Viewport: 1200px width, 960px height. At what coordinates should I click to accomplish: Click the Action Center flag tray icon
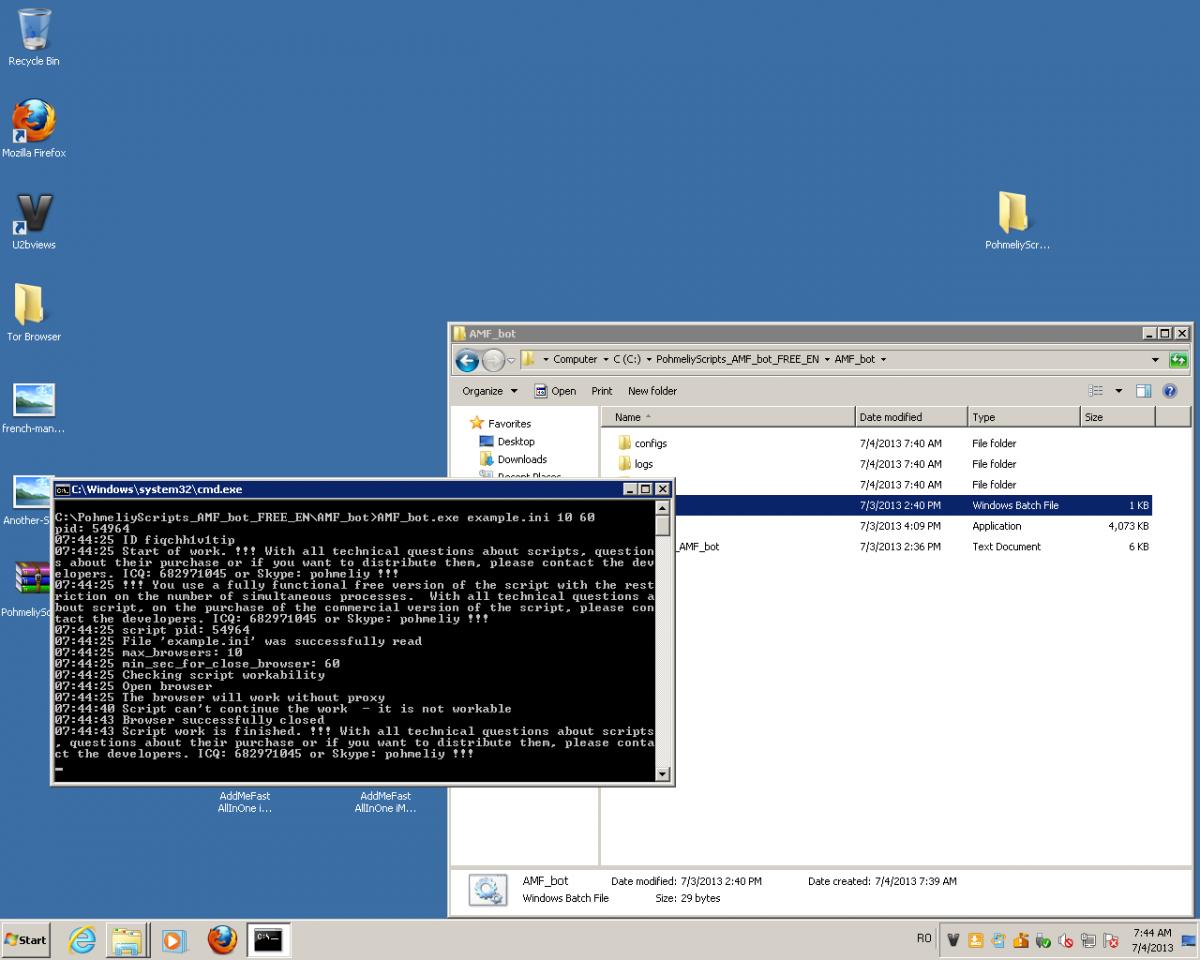(x=1110, y=940)
